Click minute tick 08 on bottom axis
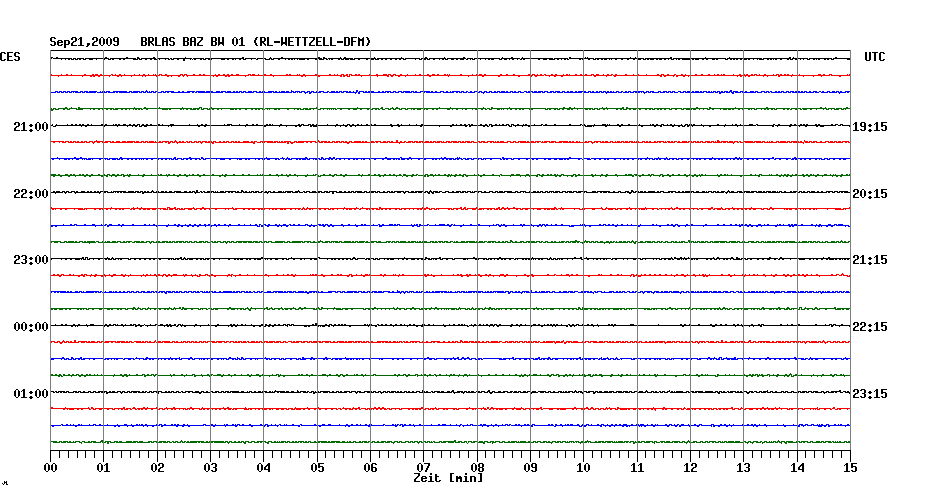This screenshot has width=930, height=494. point(477,467)
